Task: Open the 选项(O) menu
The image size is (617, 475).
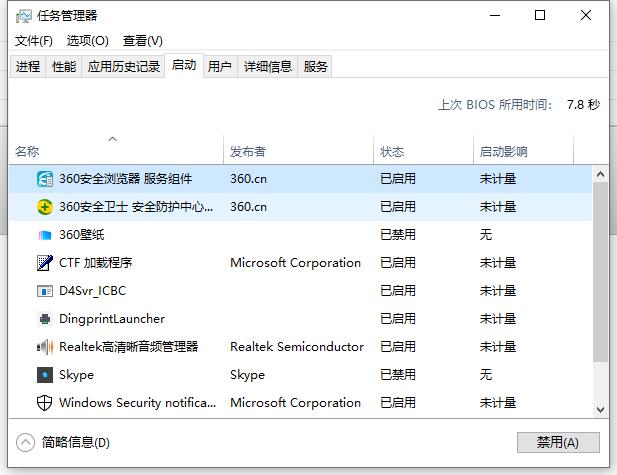Action: [88, 41]
